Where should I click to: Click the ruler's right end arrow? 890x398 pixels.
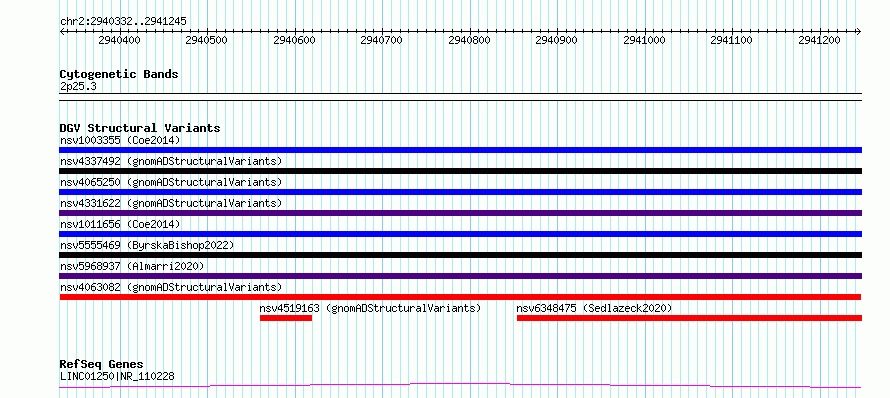point(859,31)
